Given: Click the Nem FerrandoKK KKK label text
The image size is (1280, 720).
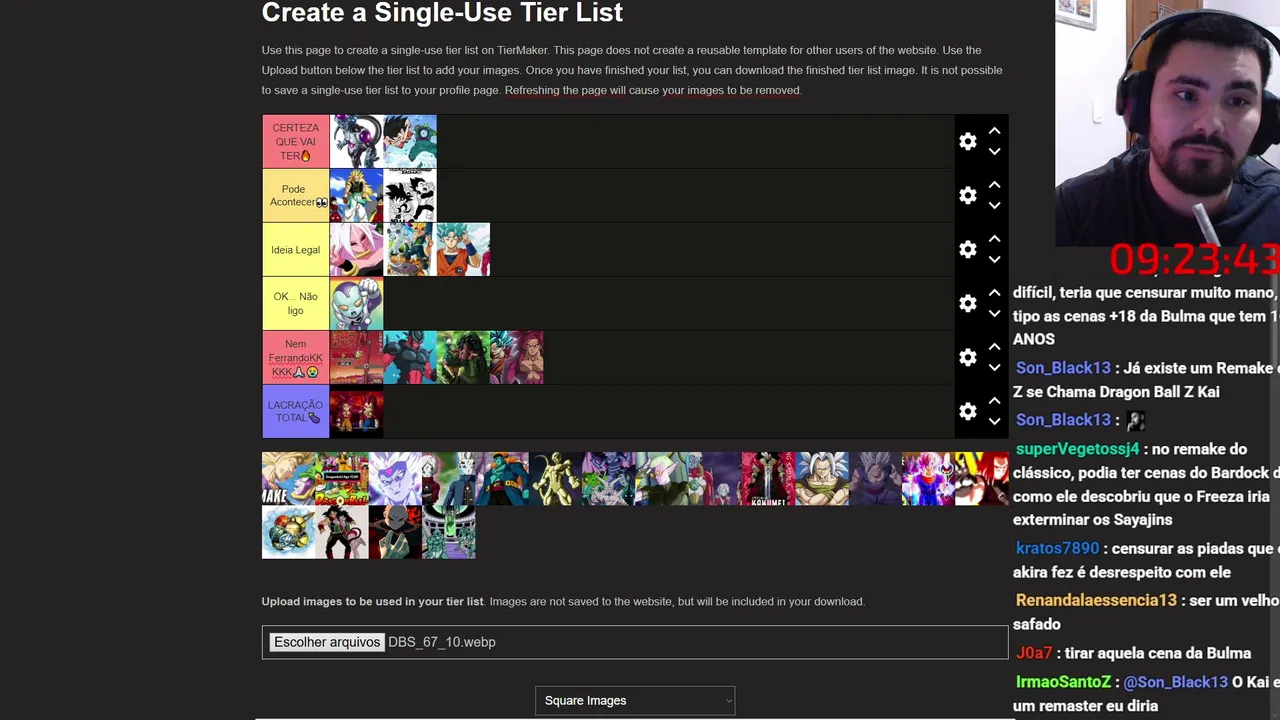Looking at the screenshot, I should pyautogui.click(x=295, y=358).
